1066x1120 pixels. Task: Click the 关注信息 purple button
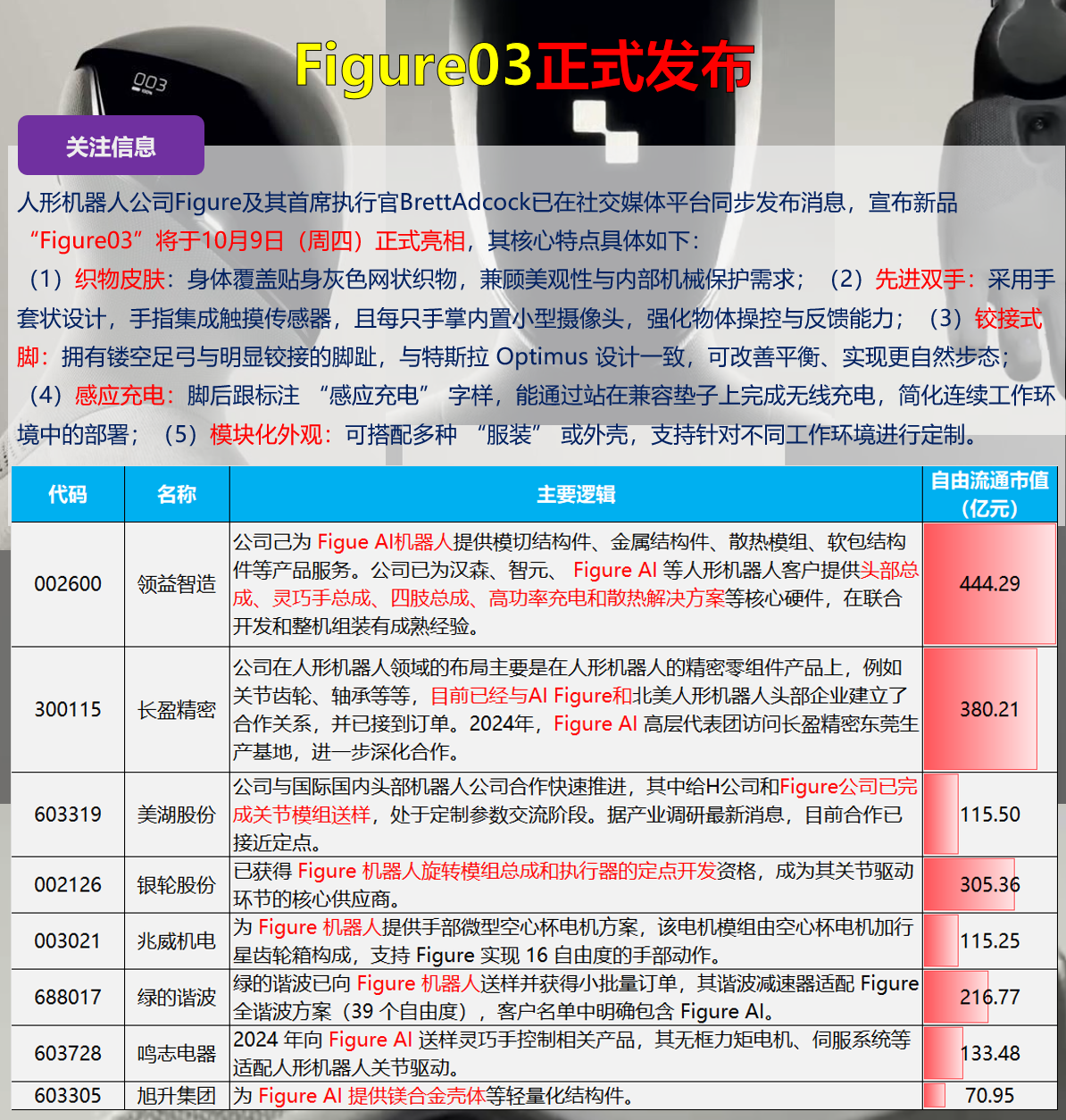[x=111, y=146]
